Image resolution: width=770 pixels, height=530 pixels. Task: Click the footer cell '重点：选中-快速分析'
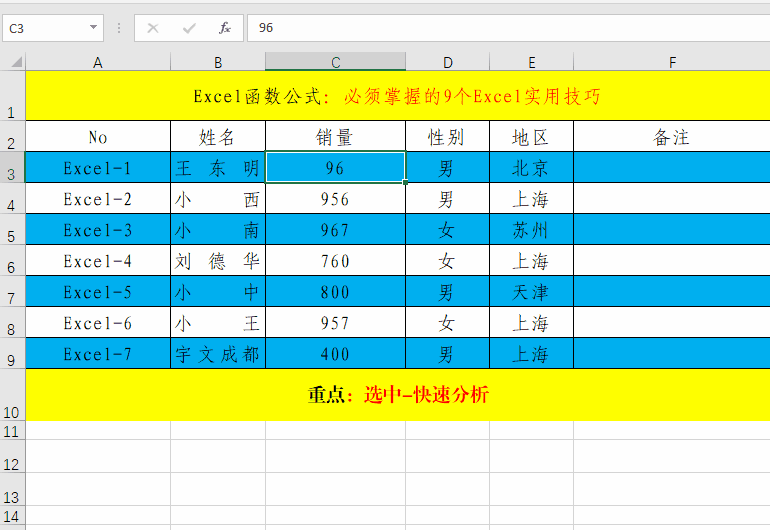point(398,394)
